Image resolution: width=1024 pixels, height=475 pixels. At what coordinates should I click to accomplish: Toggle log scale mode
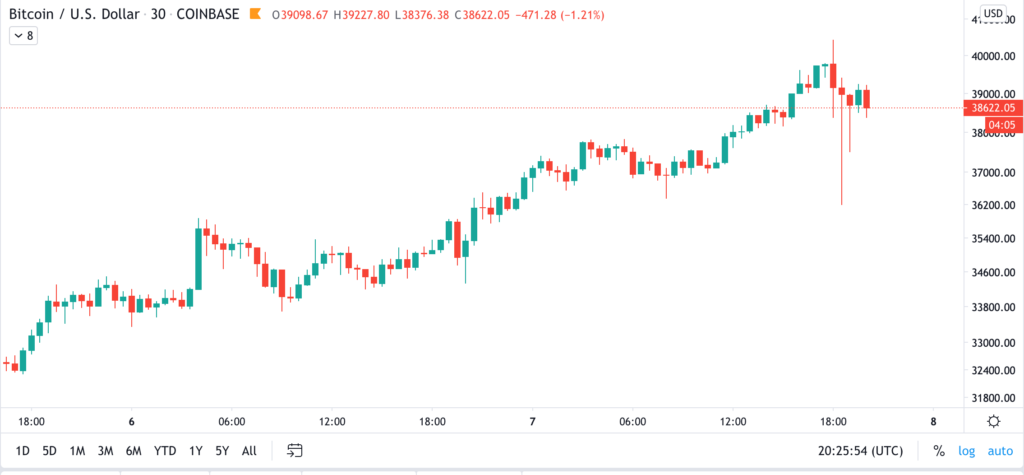coord(967,450)
